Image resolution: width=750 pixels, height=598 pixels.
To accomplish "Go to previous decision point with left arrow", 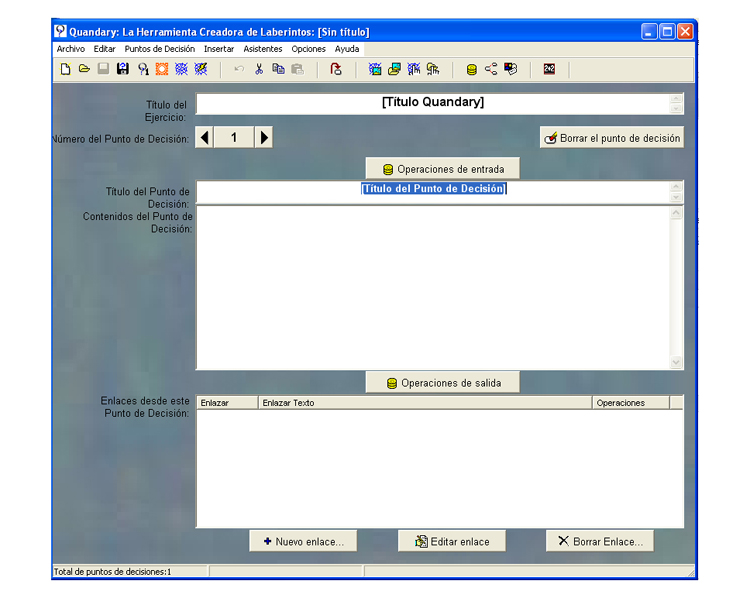I will [204, 138].
